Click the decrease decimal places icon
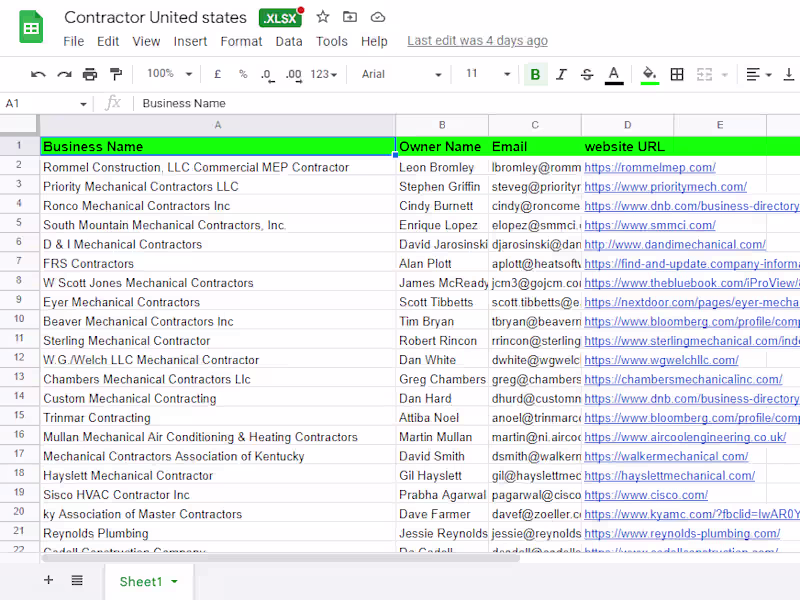The image size is (800, 600). click(x=265, y=74)
